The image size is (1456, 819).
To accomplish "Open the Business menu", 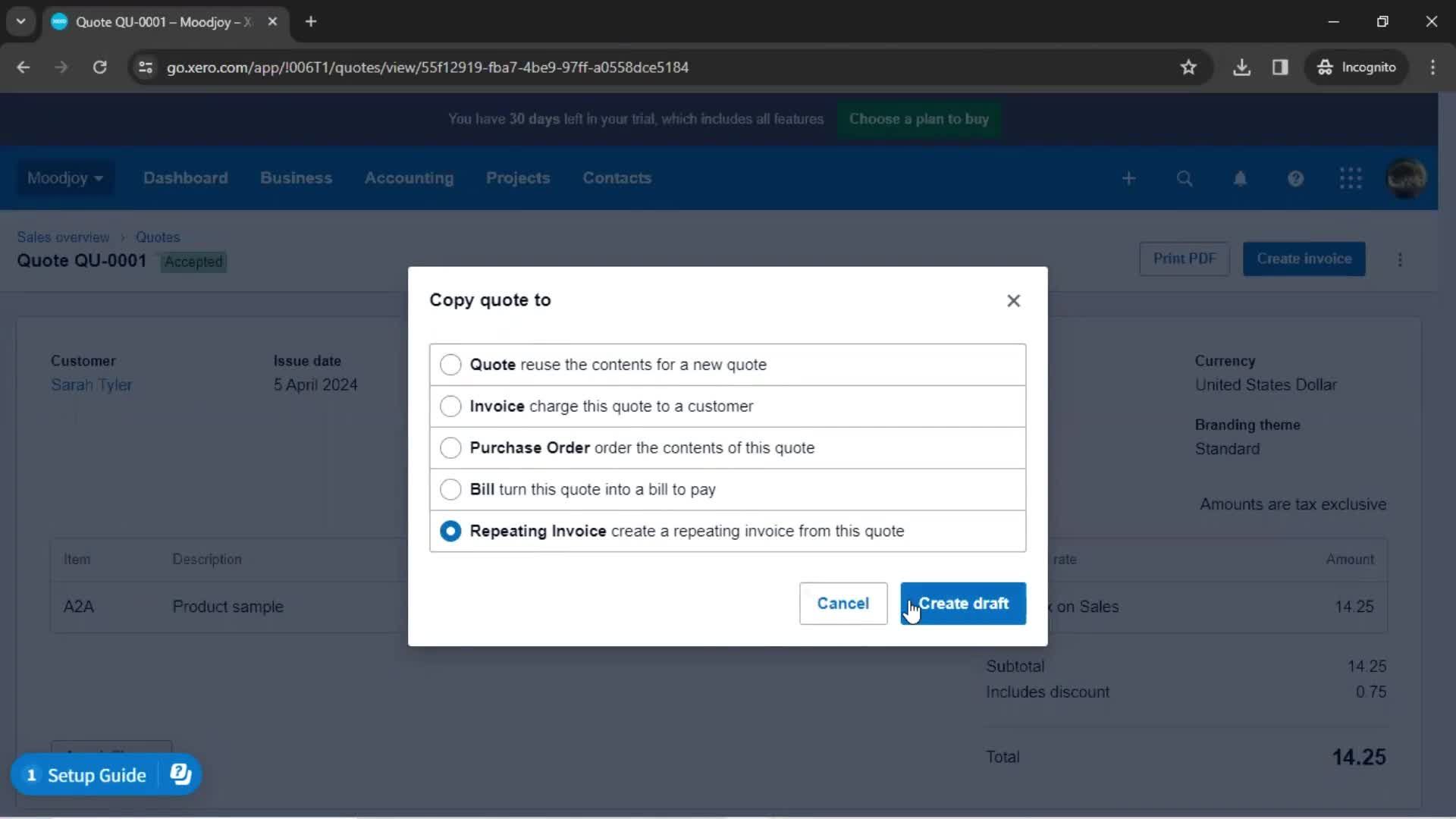I will (x=296, y=178).
